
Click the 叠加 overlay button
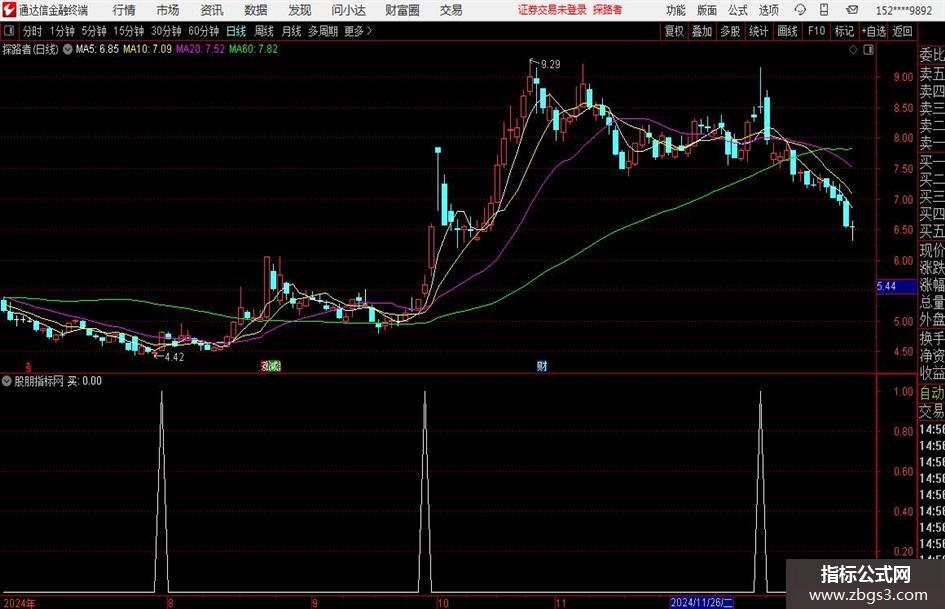702,31
